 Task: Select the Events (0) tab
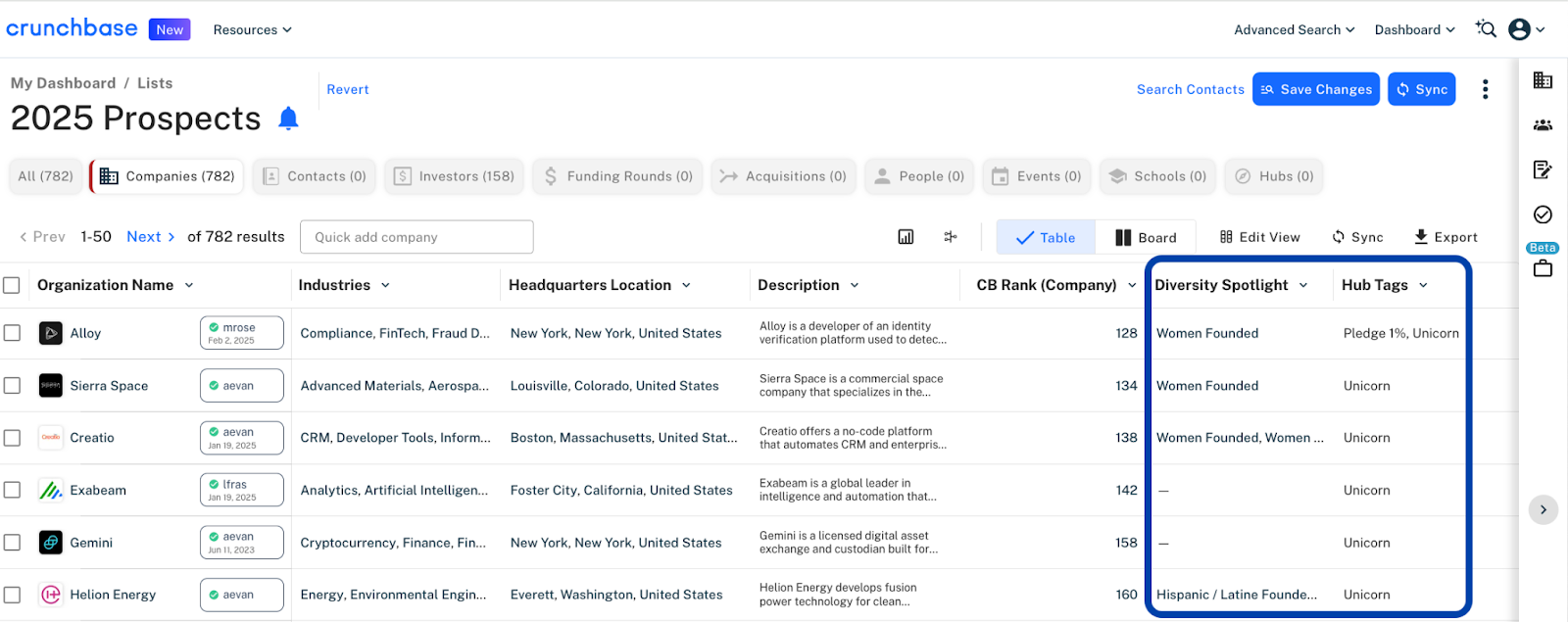click(1037, 176)
